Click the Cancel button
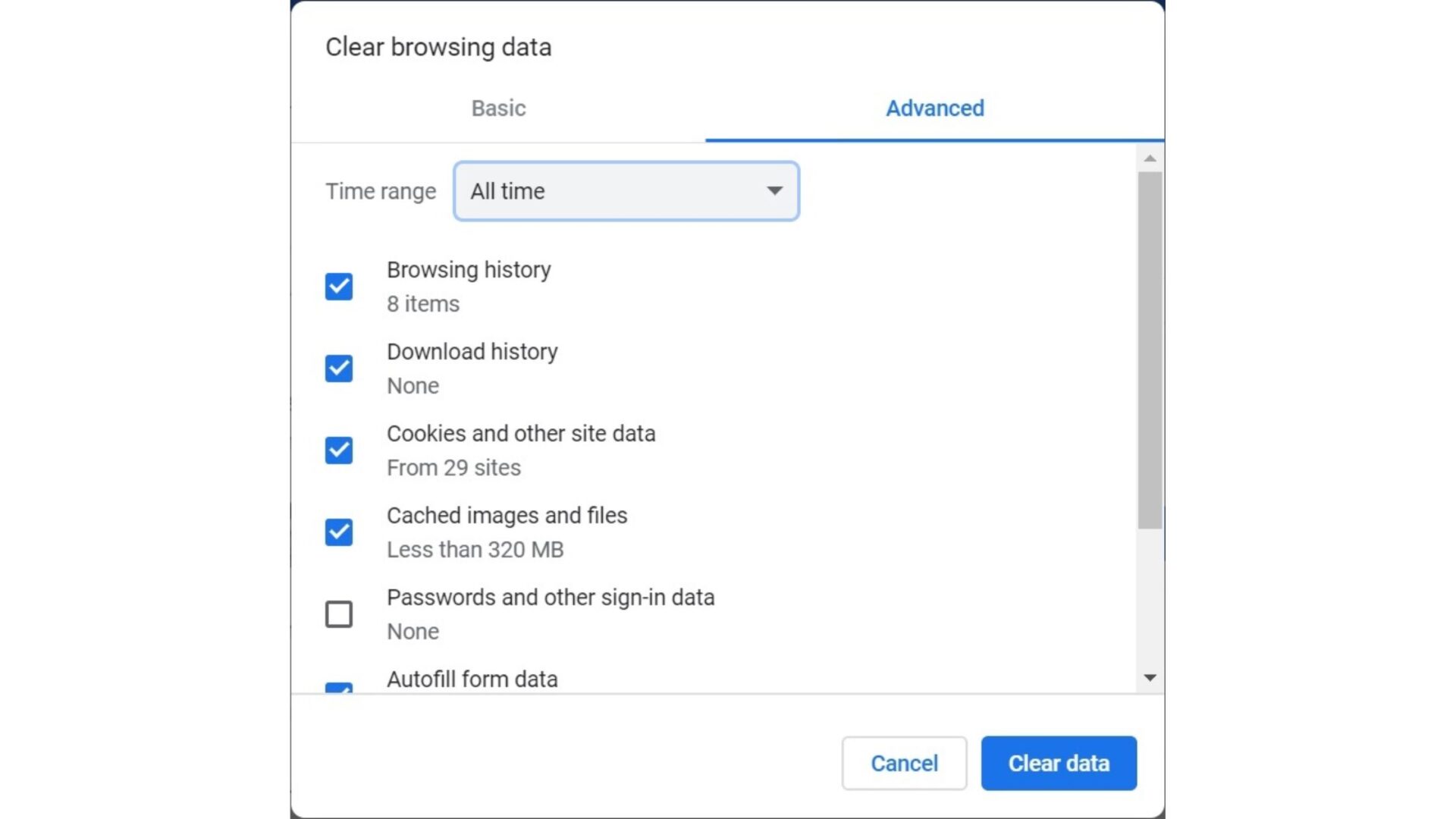Viewport: 1456px width, 819px height. click(904, 764)
